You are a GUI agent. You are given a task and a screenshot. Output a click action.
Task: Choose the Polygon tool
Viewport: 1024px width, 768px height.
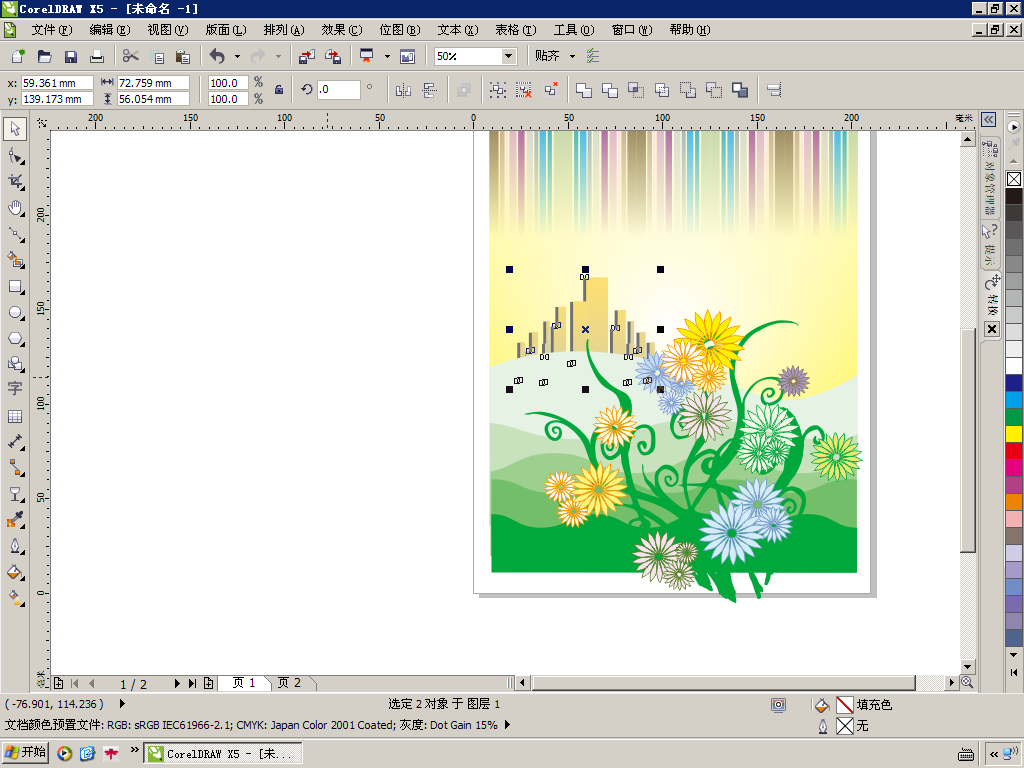click(x=15, y=338)
